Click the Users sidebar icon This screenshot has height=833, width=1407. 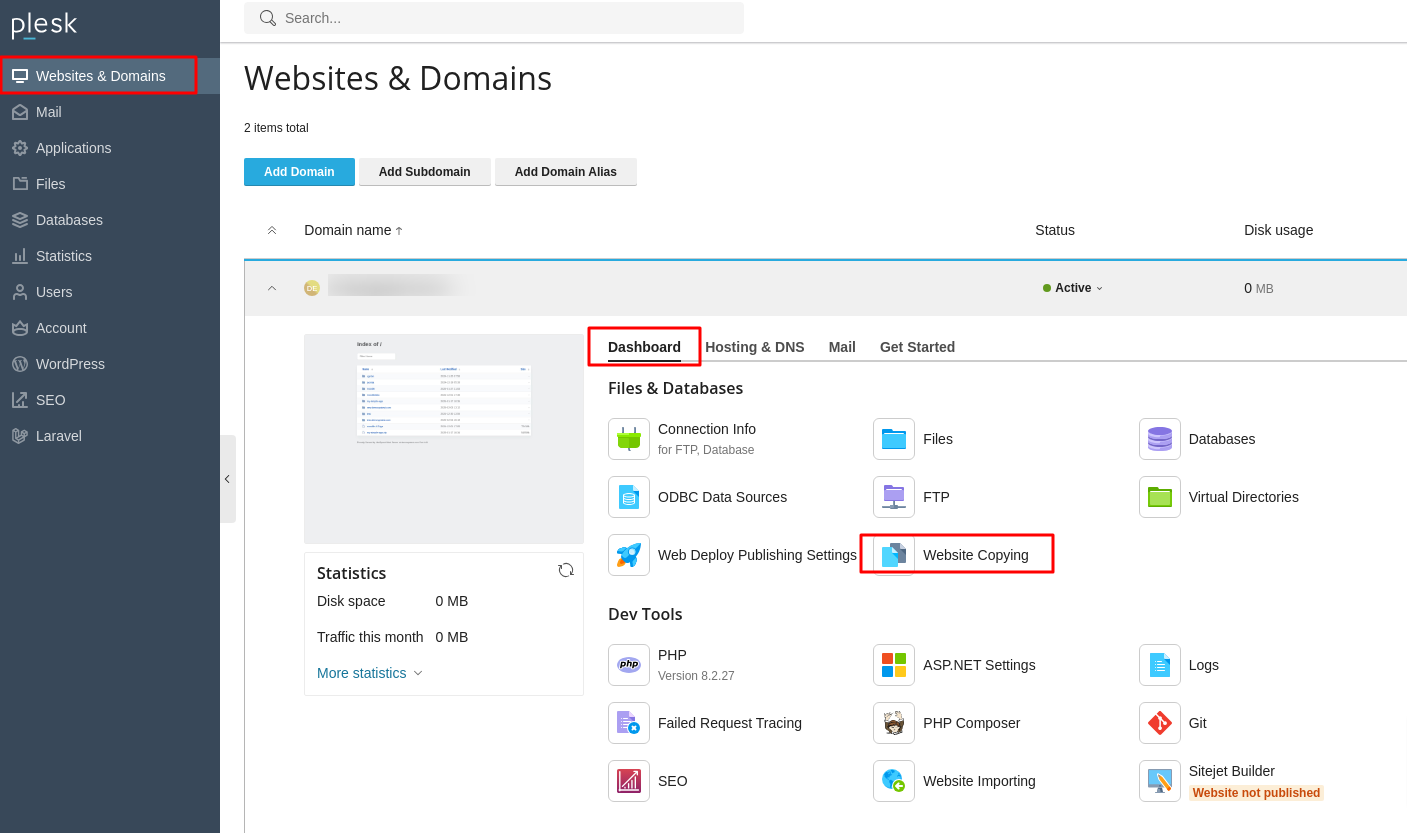pos(20,292)
